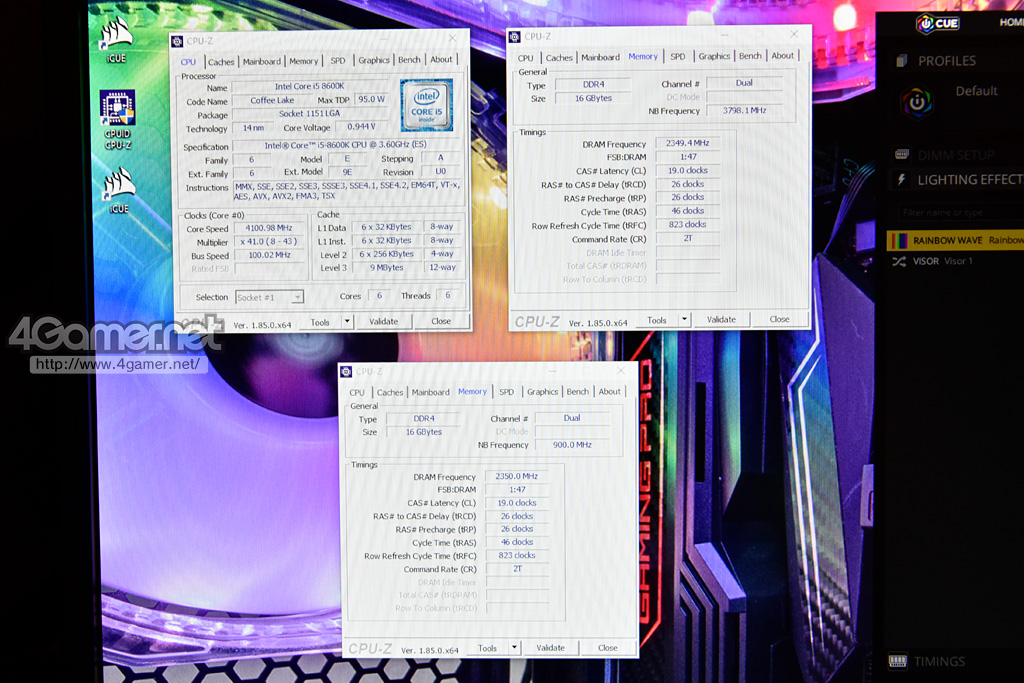Viewport: 1024px width, 683px height.
Task: Click the Profiles icon in iCUE panel
Action: [902, 61]
